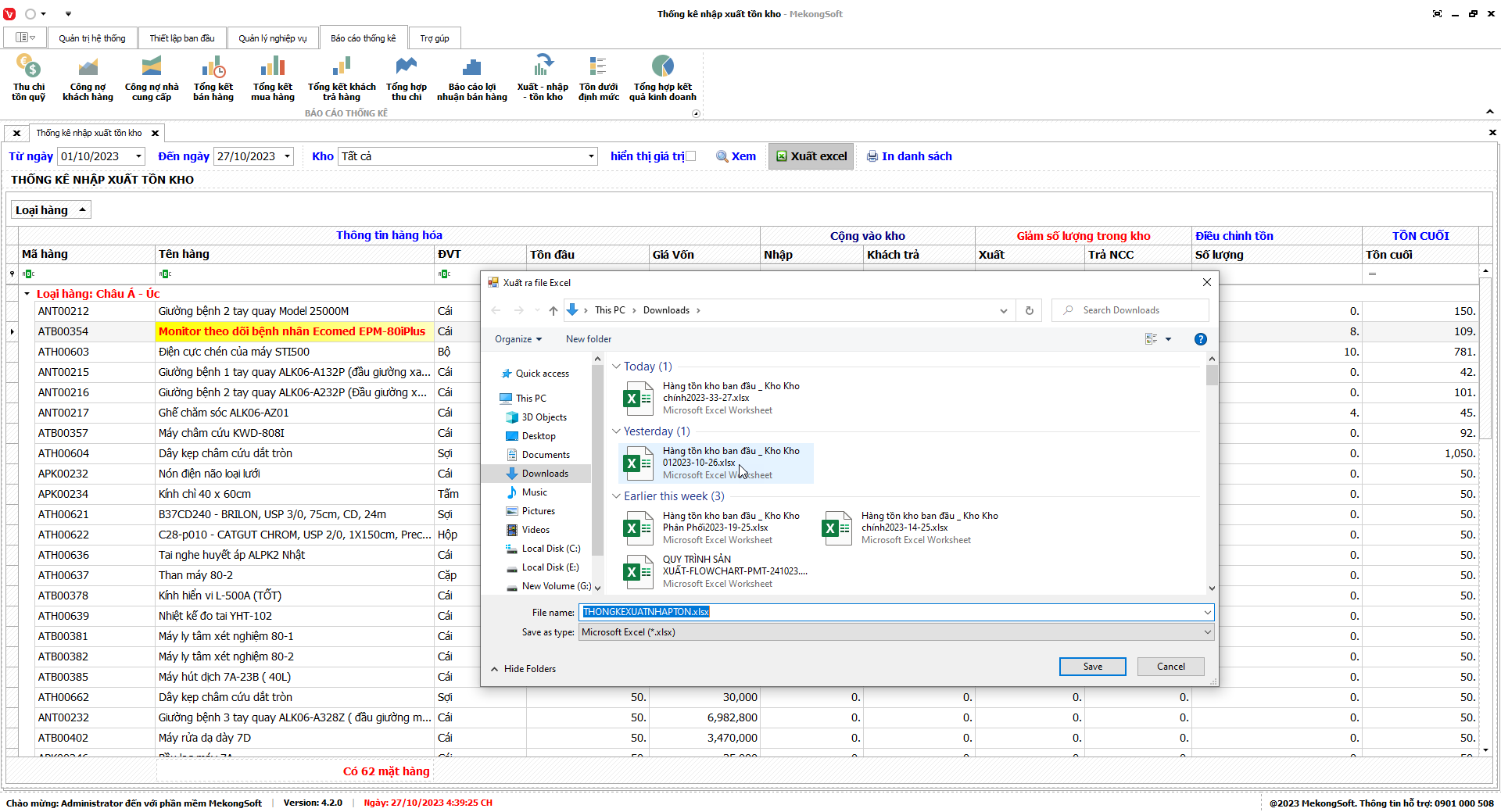The image size is (1501, 812).
Task: Switch to Thiết lập ban đầu tab
Action: pyautogui.click(x=181, y=38)
